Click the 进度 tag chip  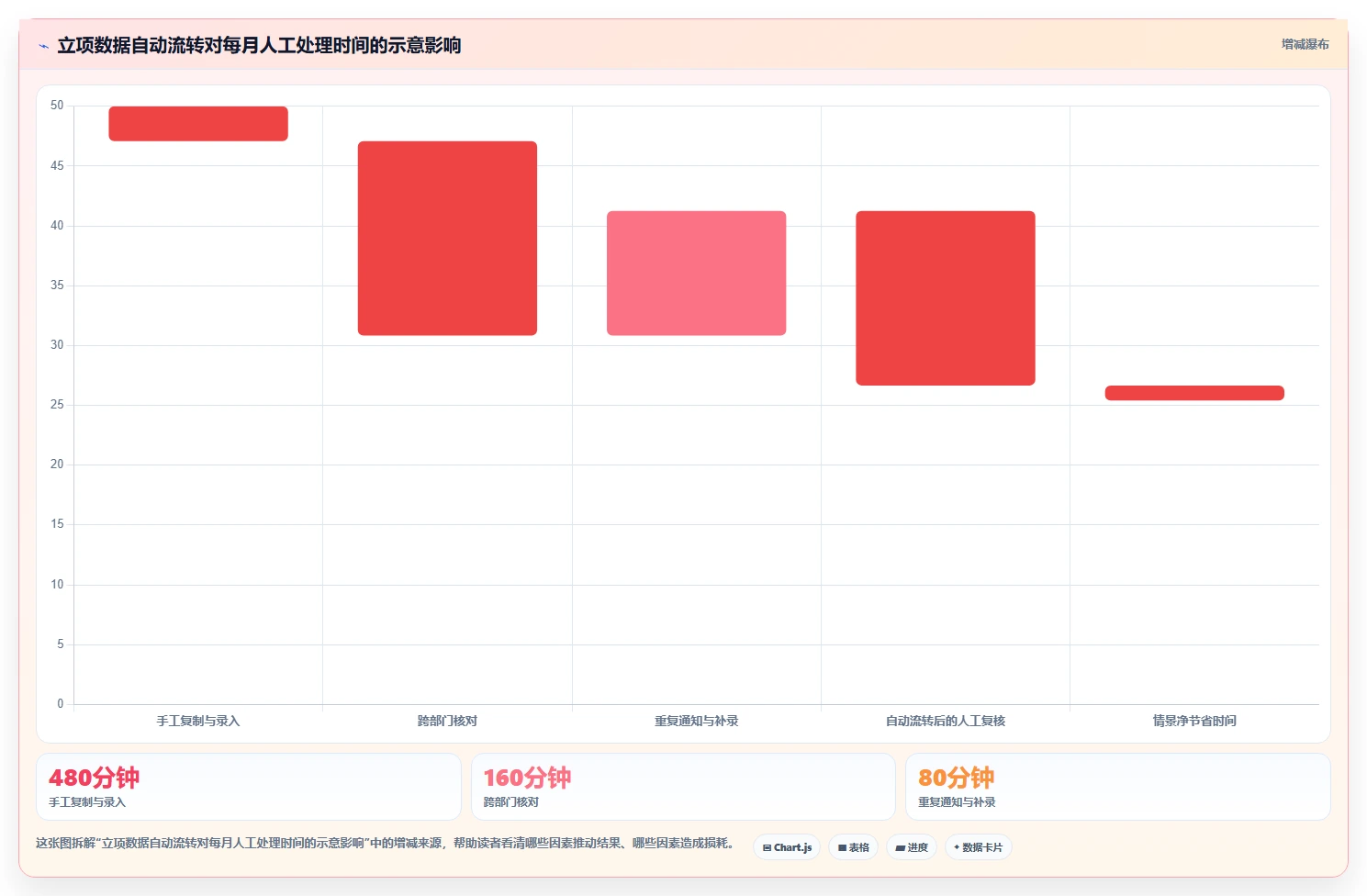pyautogui.click(x=912, y=847)
